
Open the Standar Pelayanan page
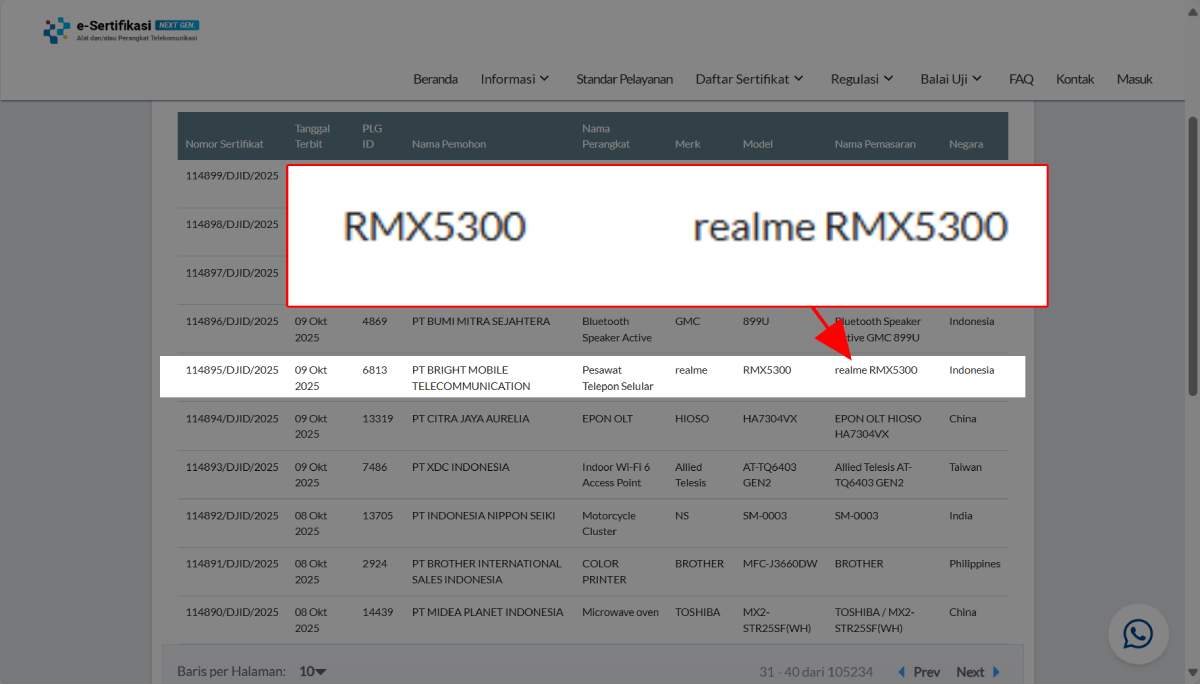pos(624,79)
